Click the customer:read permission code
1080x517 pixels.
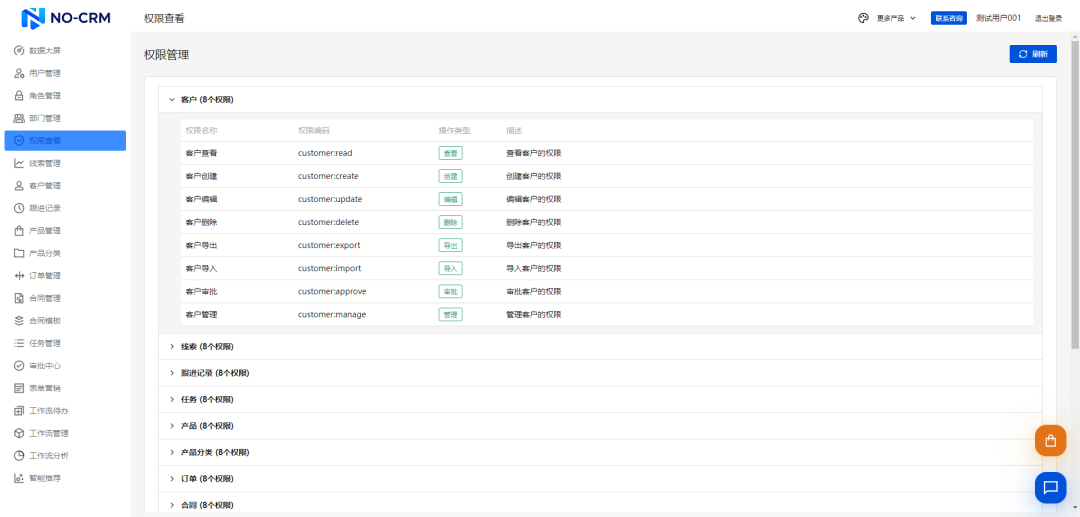(325, 153)
